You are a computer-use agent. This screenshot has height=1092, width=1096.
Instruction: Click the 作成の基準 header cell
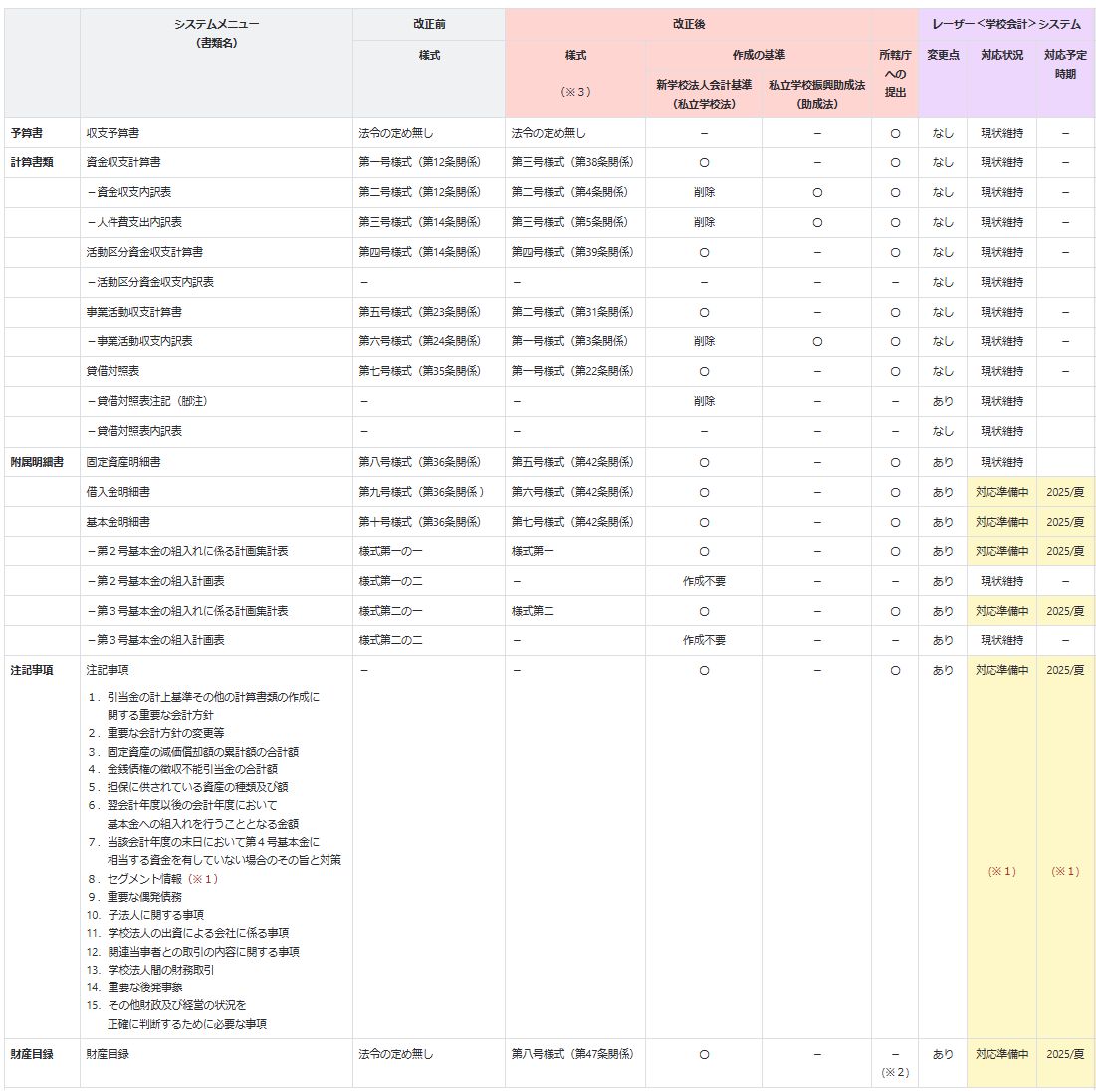759,55
